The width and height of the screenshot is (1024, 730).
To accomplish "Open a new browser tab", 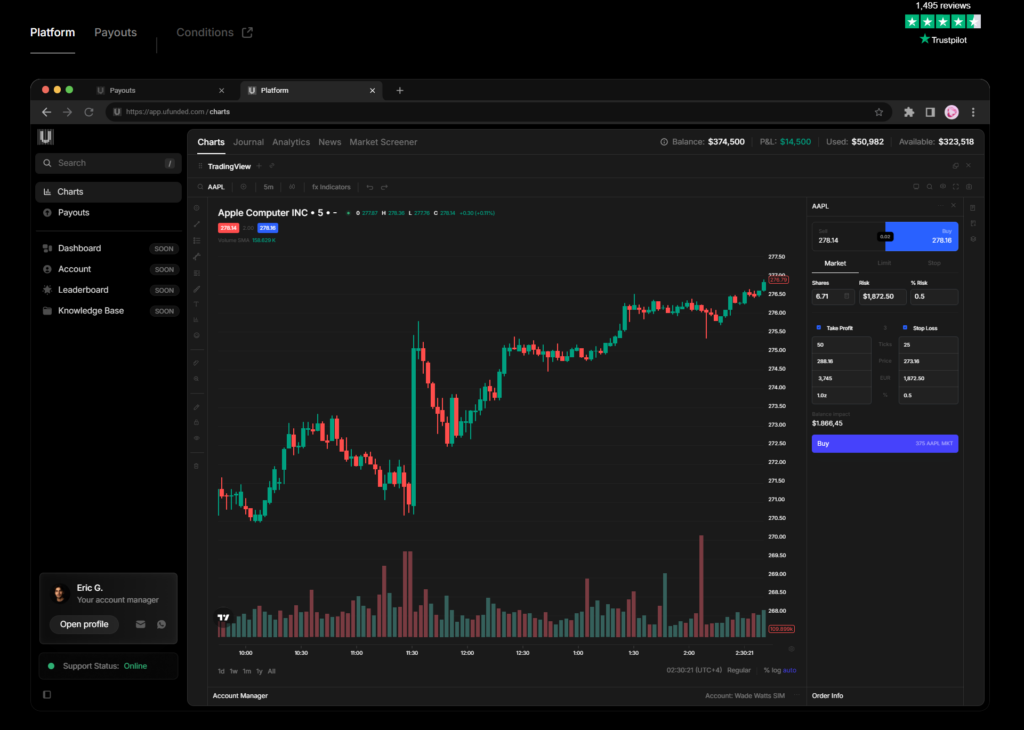I will (400, 90).
